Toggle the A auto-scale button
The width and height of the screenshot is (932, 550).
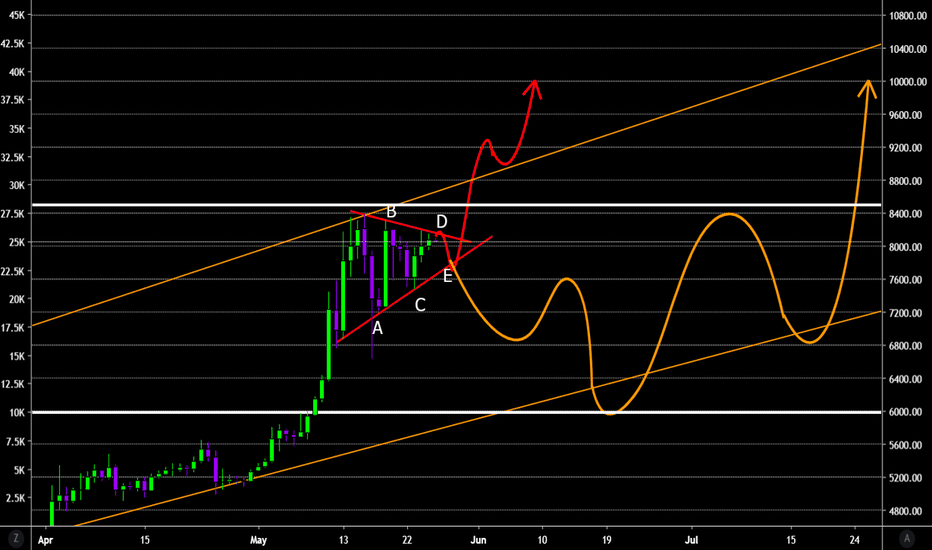[906, 539]
